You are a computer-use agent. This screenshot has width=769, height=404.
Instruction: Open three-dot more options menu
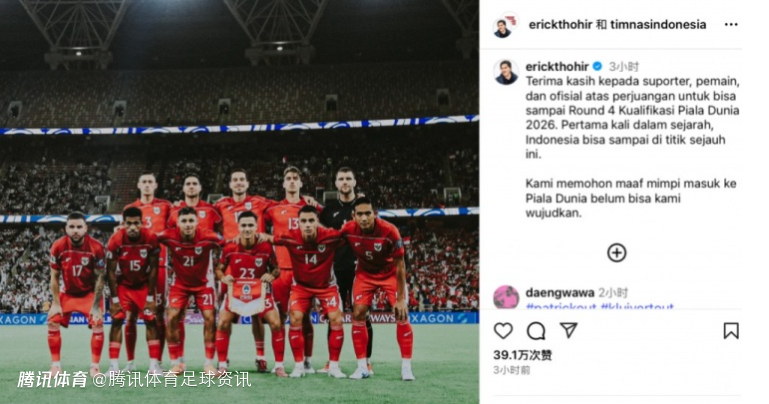click(731, 25)
